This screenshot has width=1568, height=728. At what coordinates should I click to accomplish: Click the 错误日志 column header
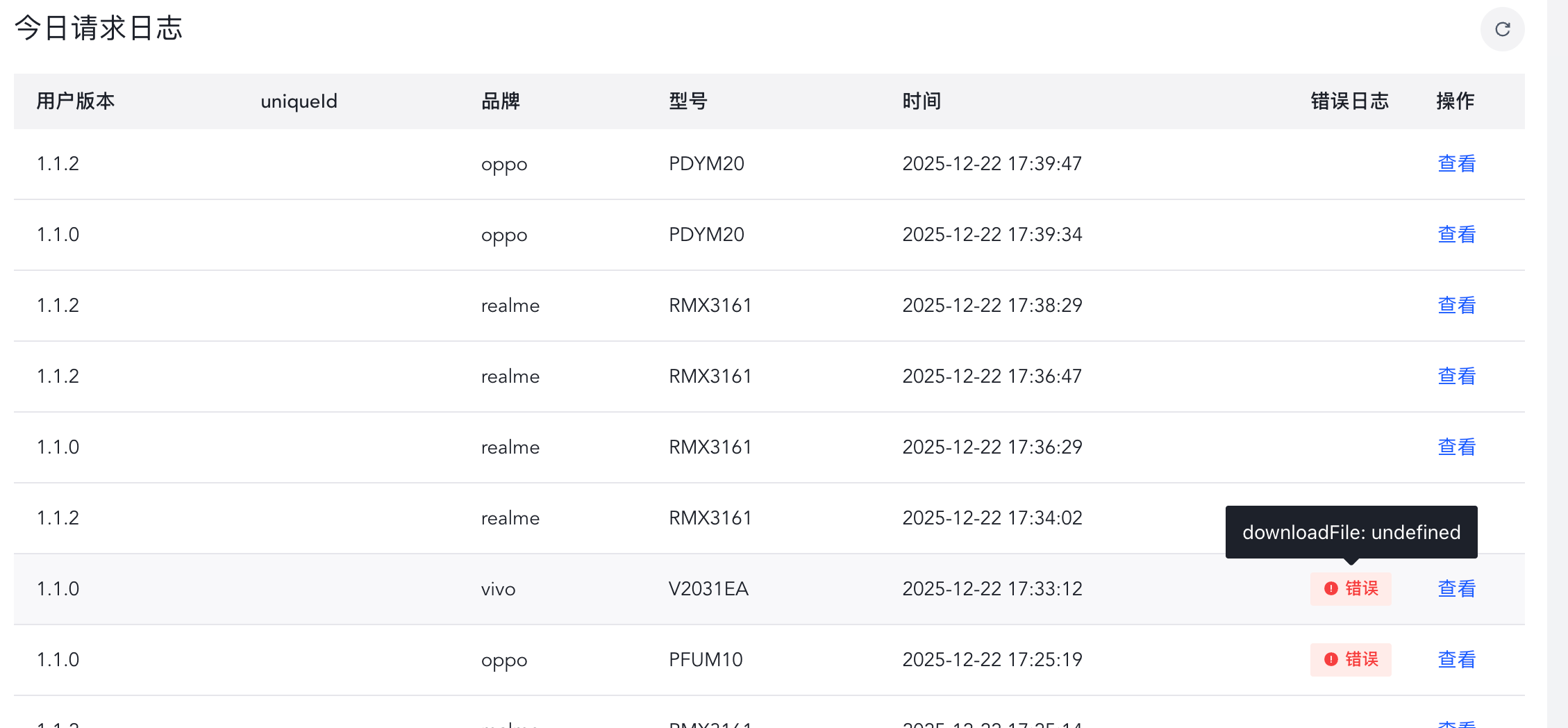tap(1349, 101)
